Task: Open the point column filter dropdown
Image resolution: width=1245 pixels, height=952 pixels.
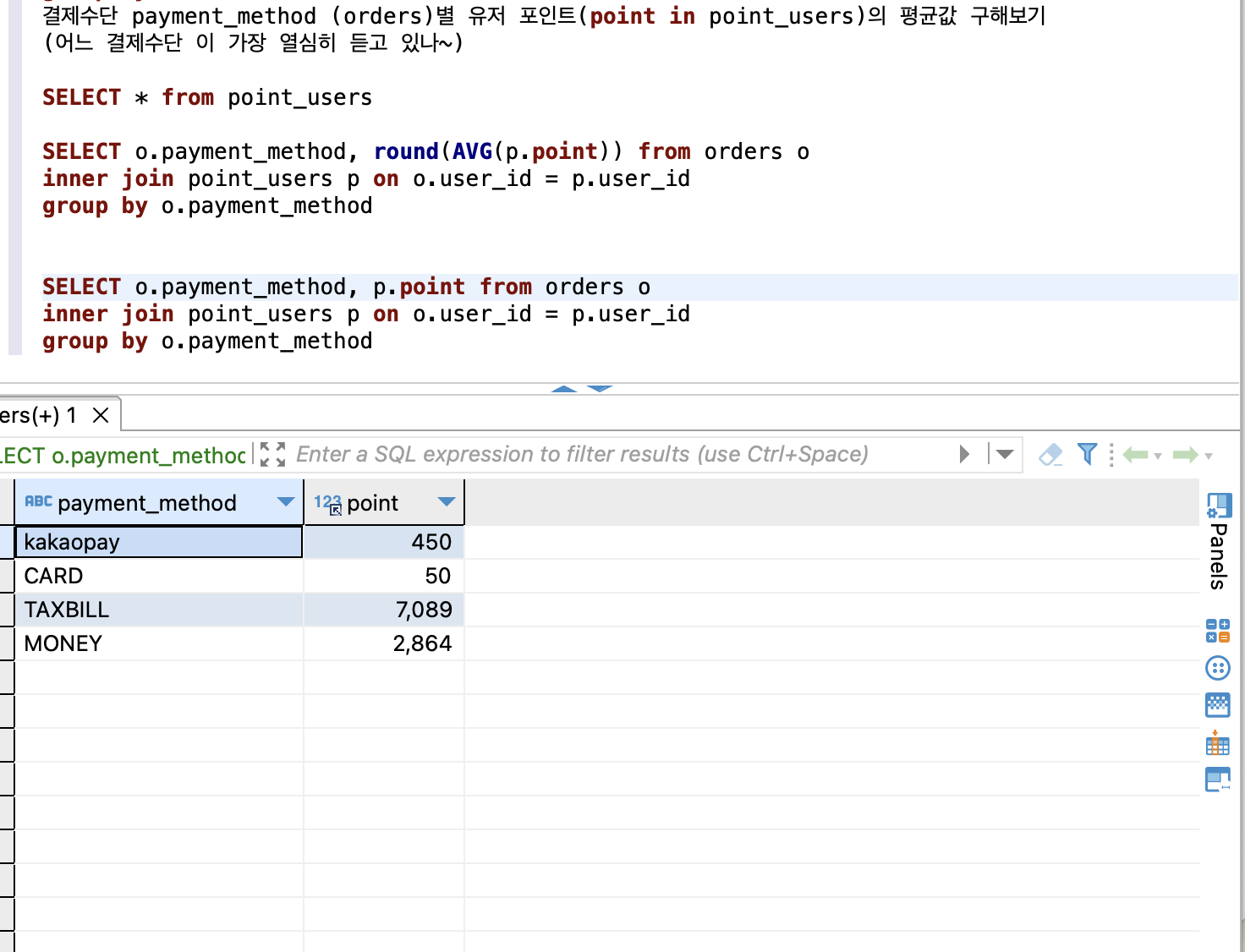Action: point(447,501)
